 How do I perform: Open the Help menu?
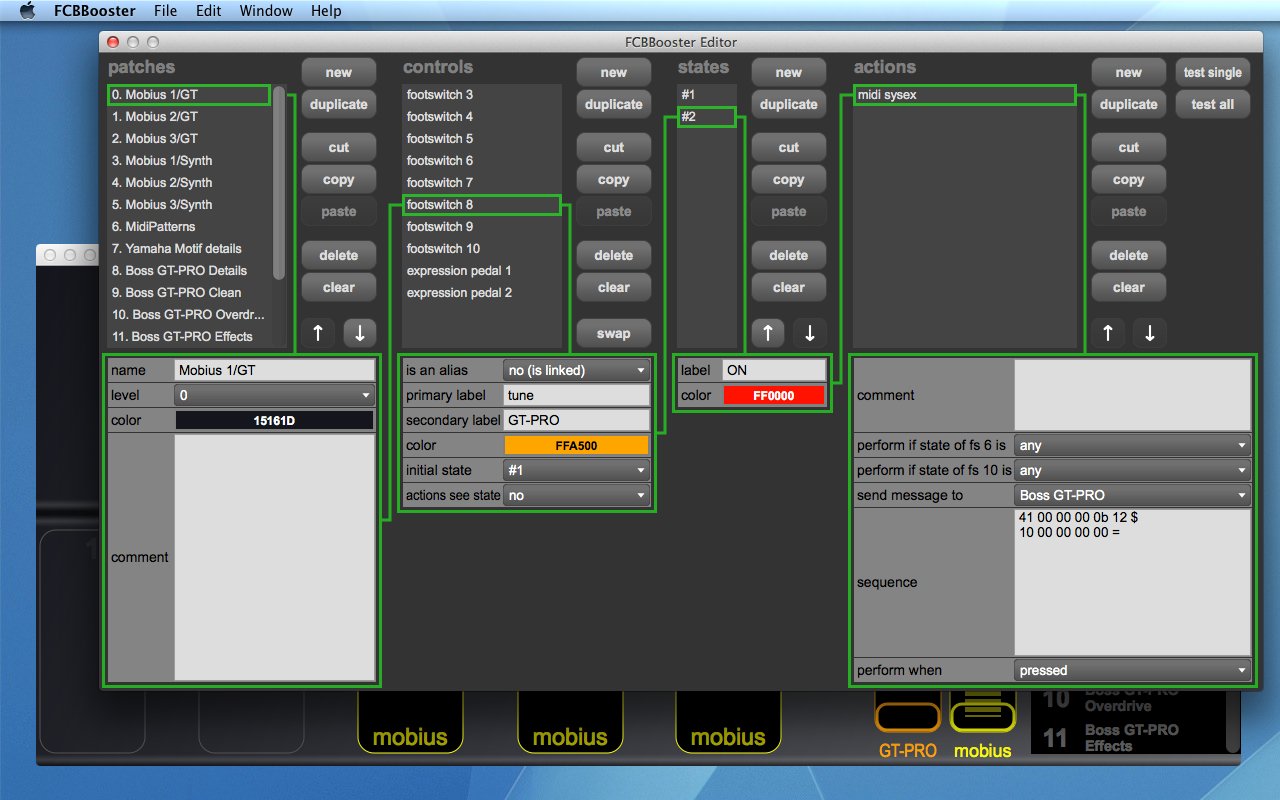click(326, 11)
